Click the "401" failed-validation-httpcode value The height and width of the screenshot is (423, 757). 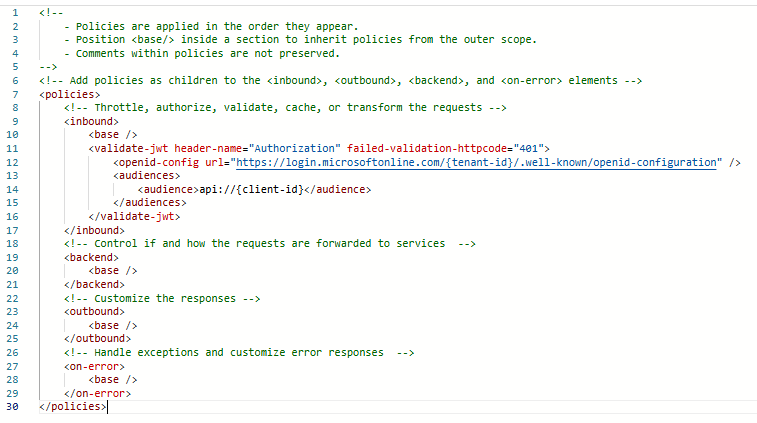click(x=529, y=149)
